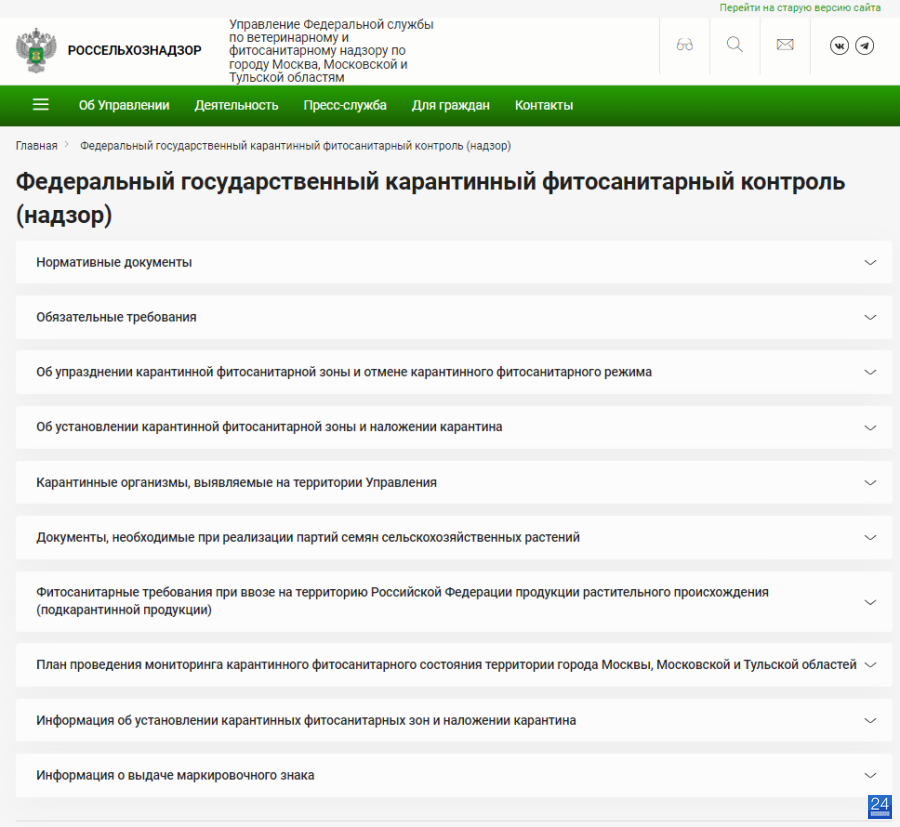Expand chevron for Карантинные организмы section
Image resolution: width=900 pixels, height=827 pixels.
(870, 483)
